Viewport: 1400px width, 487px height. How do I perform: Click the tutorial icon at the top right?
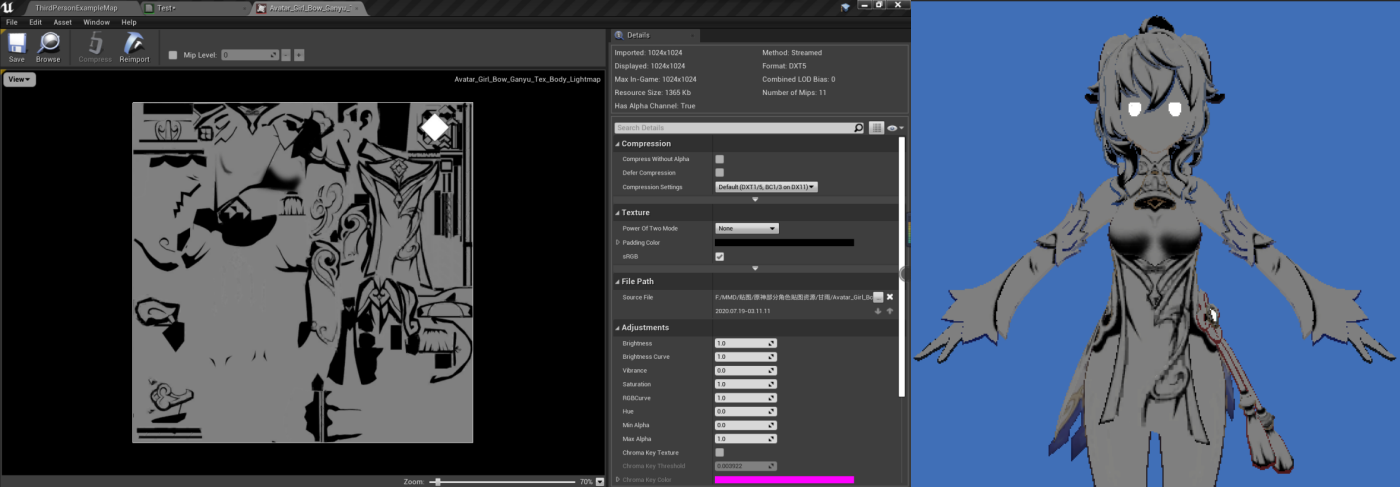tap(845, 6)
